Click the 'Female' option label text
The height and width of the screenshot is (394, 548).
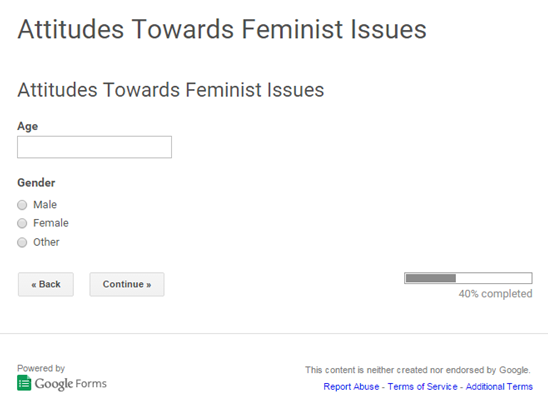(x=51, y=223)
